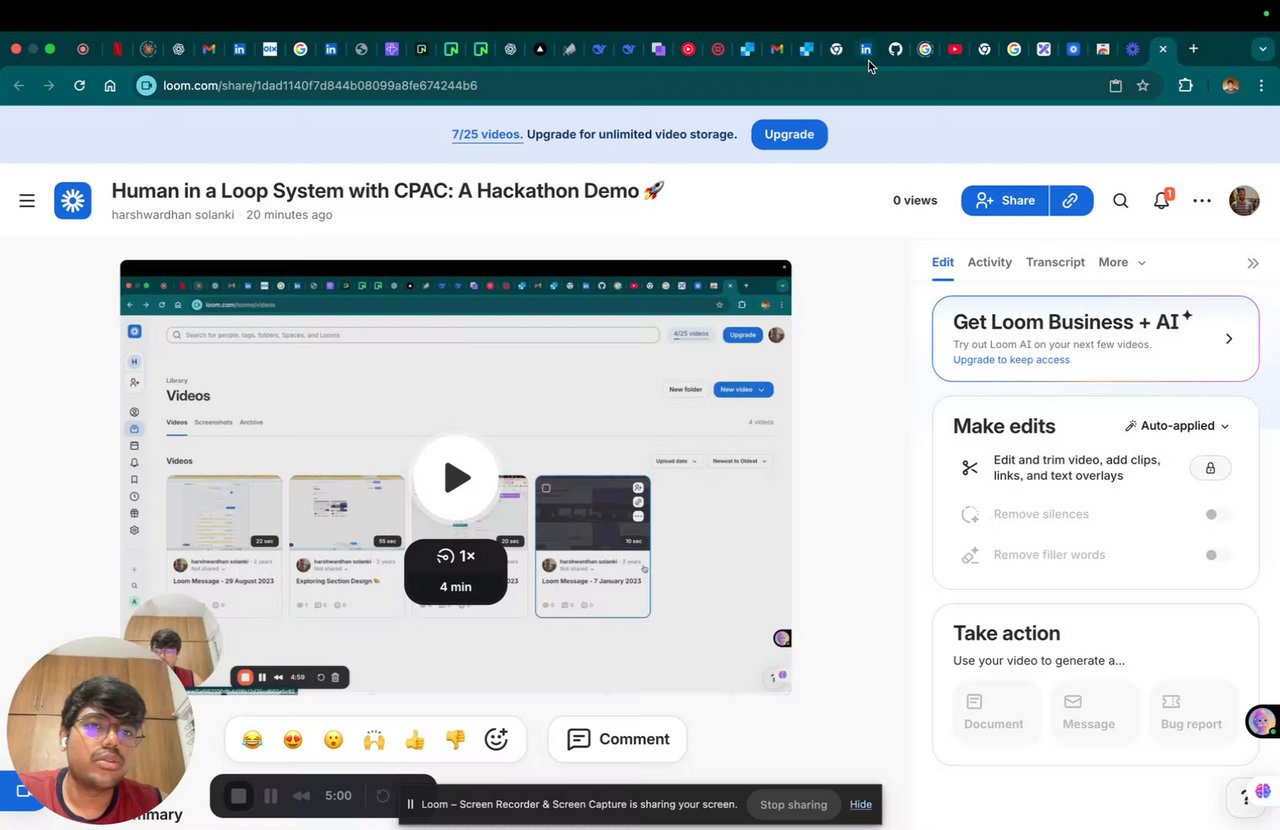Switch to the YouTube browser tab
The image size is (1280, 830).
click(x=954, y=49)
